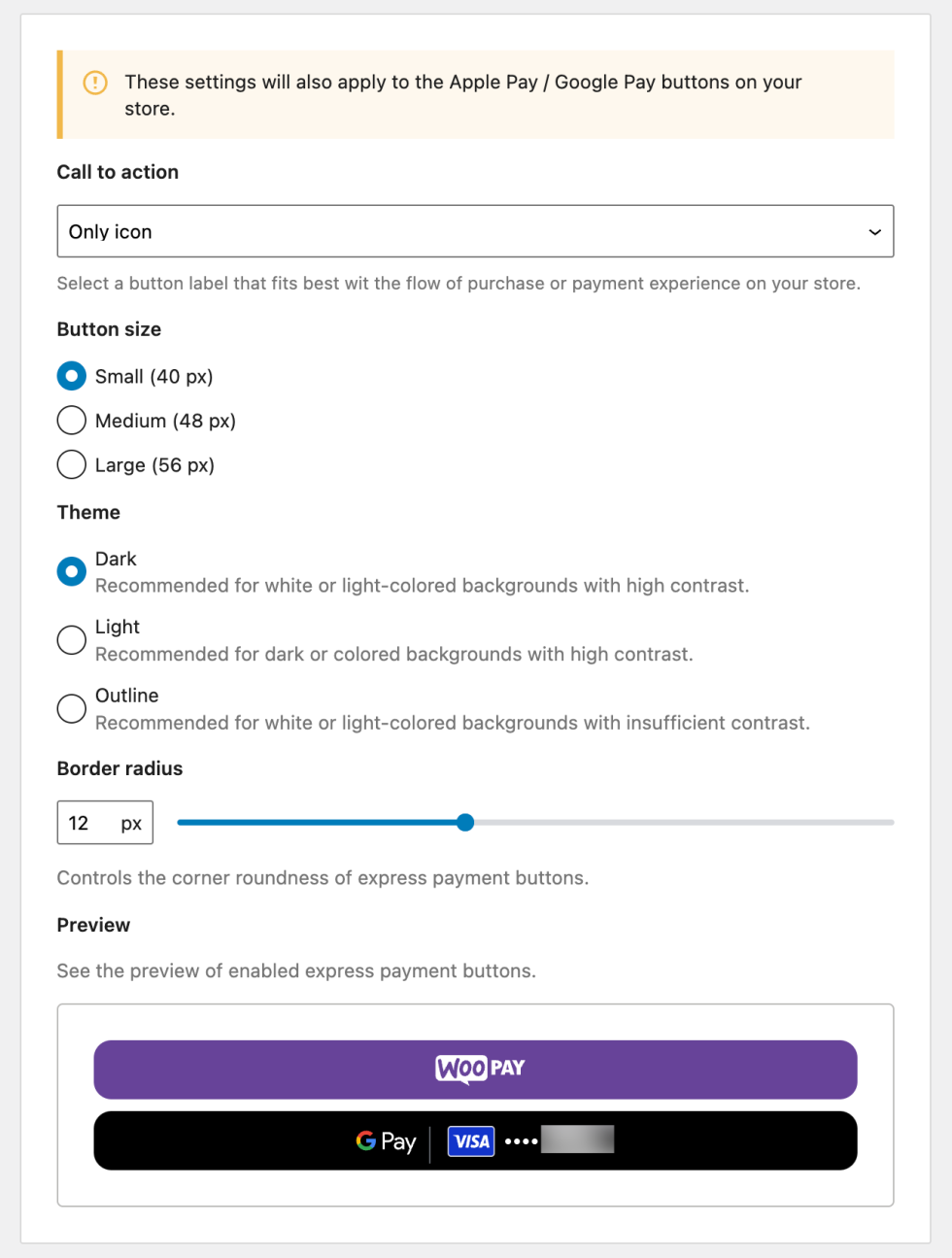Click the dropdown chevron beside Only icon
Image resolution: width=952 pixels, height=1258 pixels.
[x=874, y=232]
